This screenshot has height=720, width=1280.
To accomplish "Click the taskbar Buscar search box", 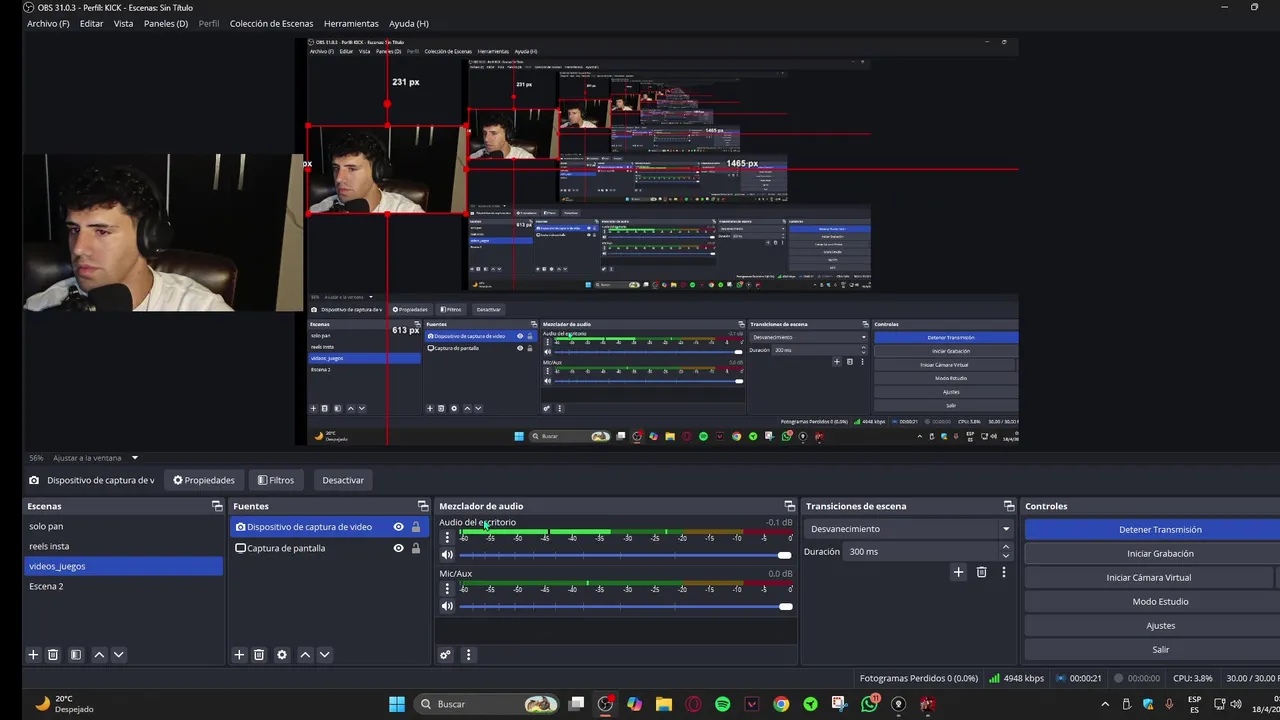I will [x=486, y=704].
